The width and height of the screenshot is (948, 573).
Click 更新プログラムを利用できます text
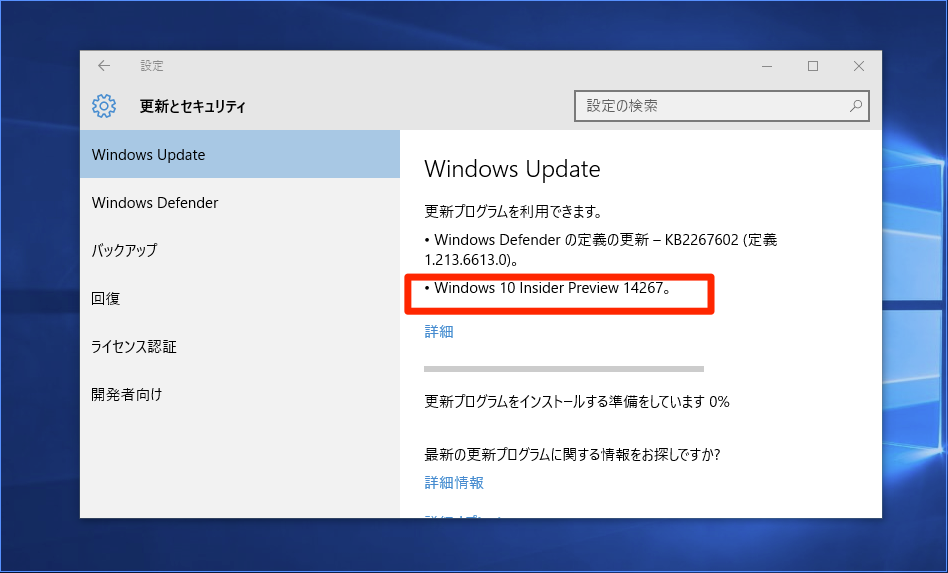click(x=513, y=212)
